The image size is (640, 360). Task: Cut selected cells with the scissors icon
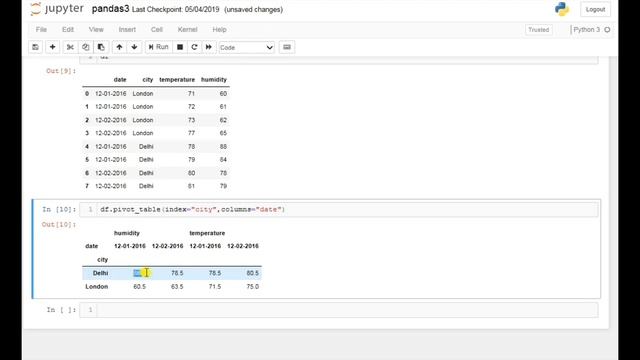pos(70,47)
